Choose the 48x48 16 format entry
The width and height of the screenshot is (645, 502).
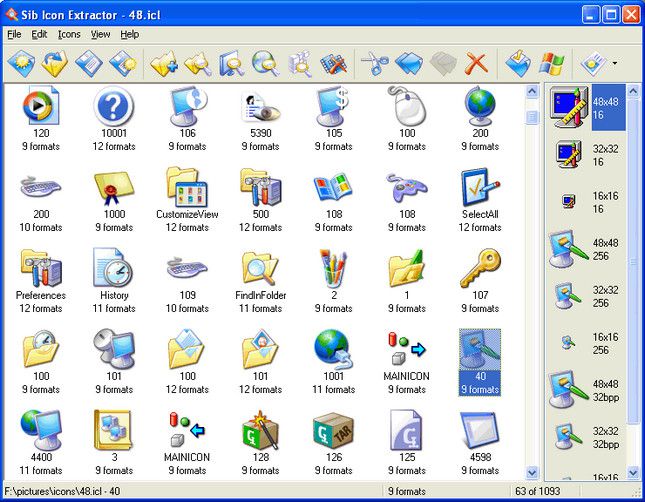coord(587,107)
